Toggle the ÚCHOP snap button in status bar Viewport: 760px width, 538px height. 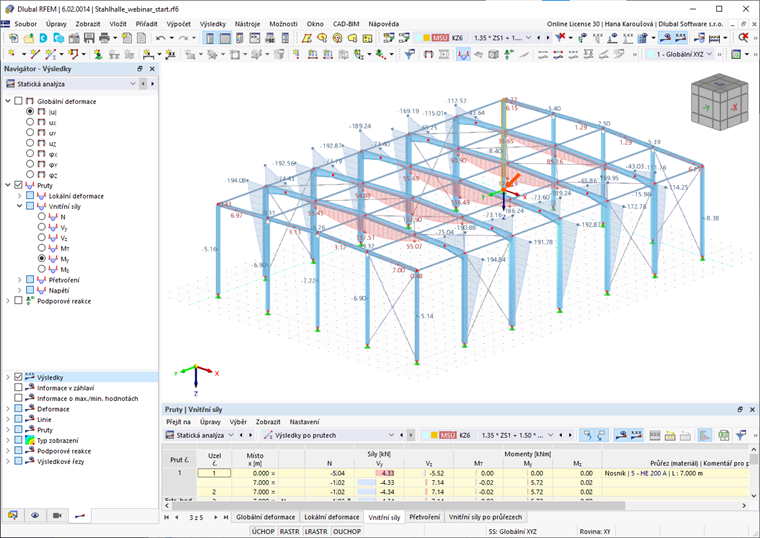click(x=263, y=532)
